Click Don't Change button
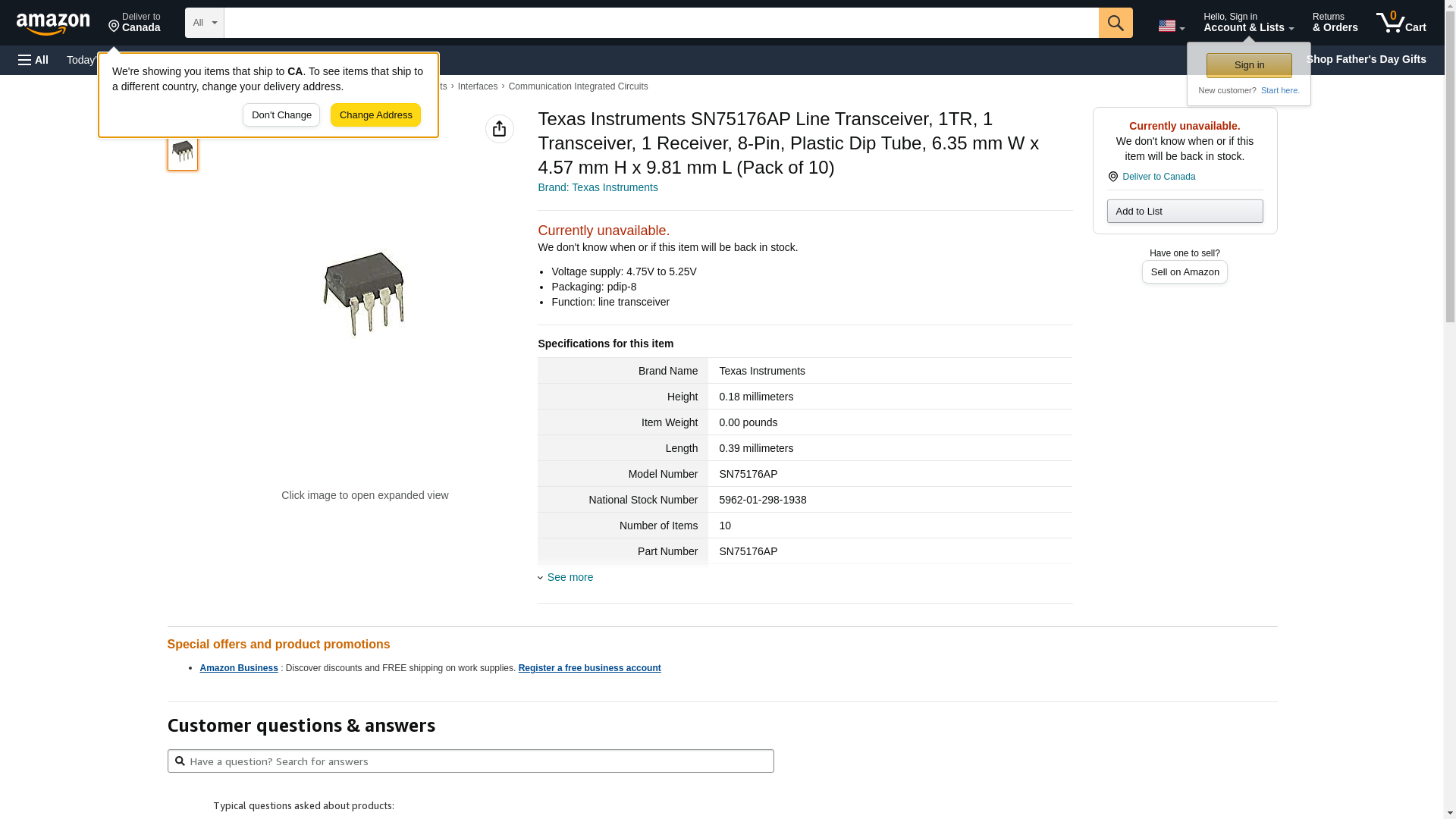This screenshot has height=819, width=1456. [x=281, y=115]
